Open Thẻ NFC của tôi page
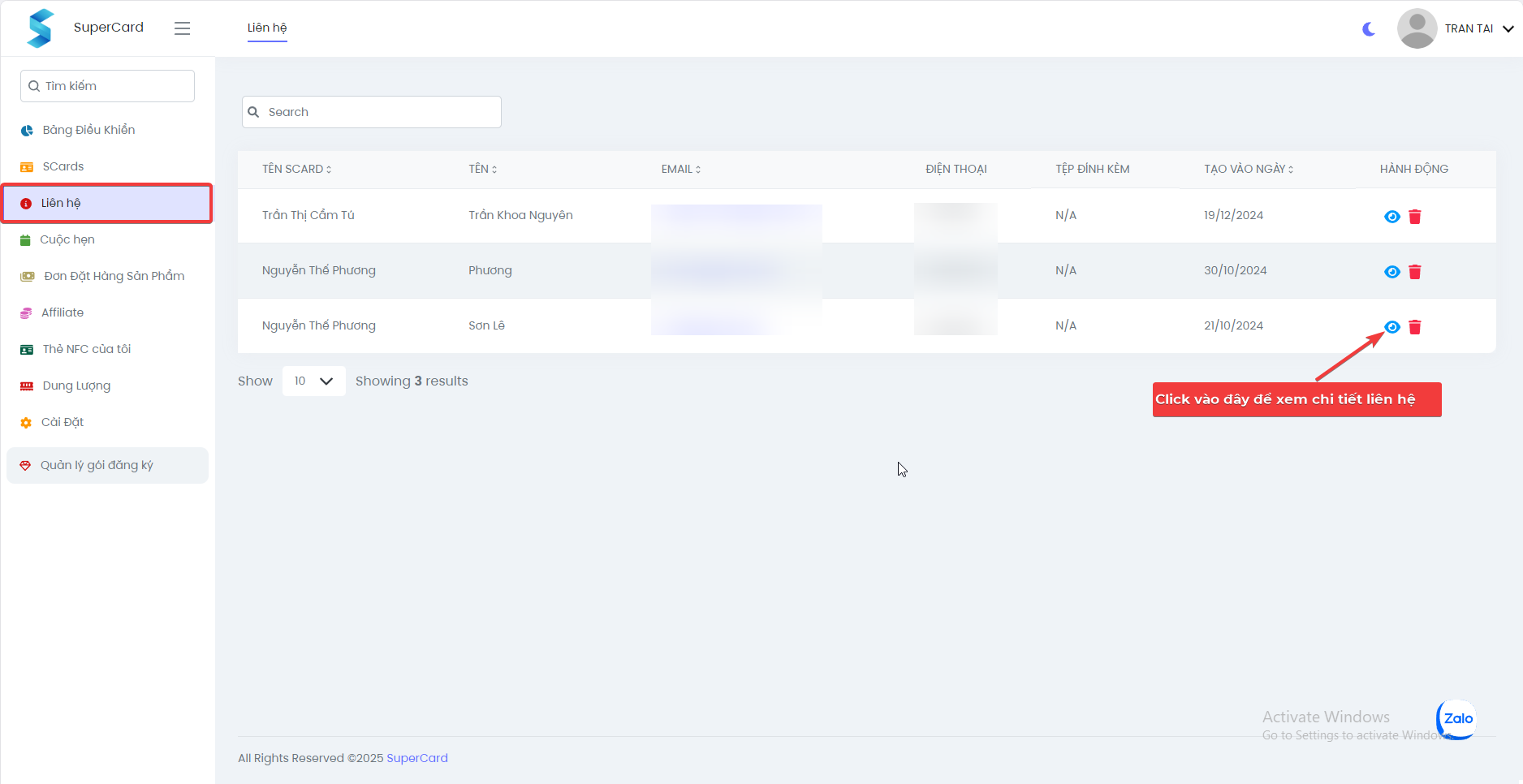The width and height of the screenshot is (1523, 784). coord(86,349)
